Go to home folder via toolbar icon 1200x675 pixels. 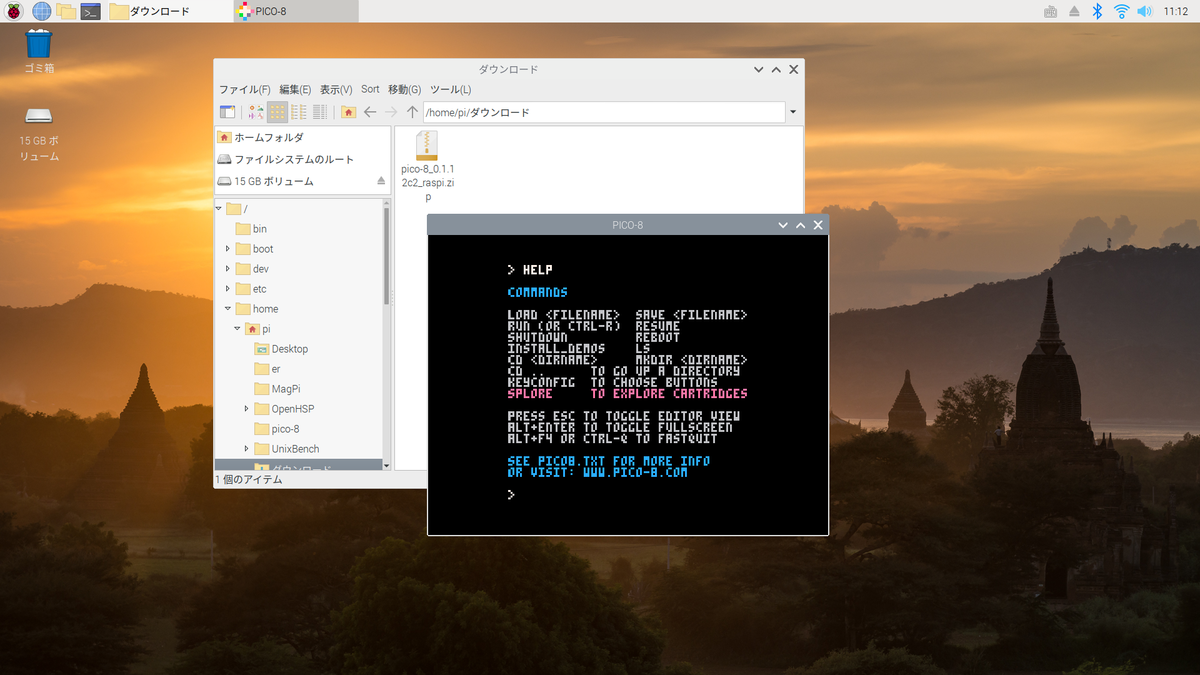(348, 112)
